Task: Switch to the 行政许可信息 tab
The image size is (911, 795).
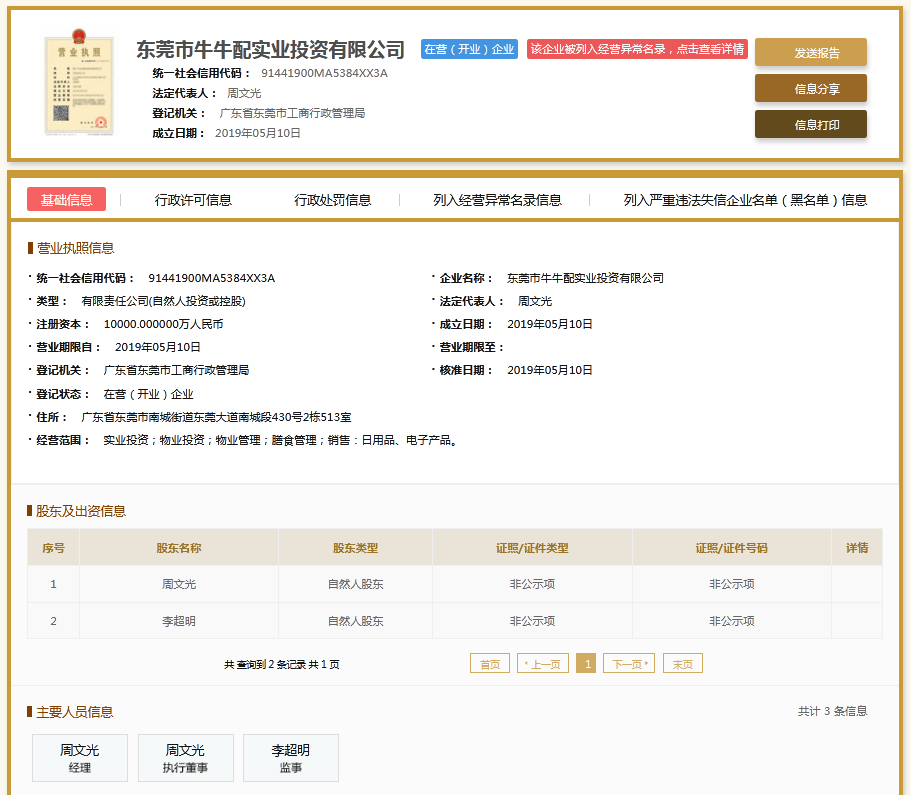Action: 193,199
